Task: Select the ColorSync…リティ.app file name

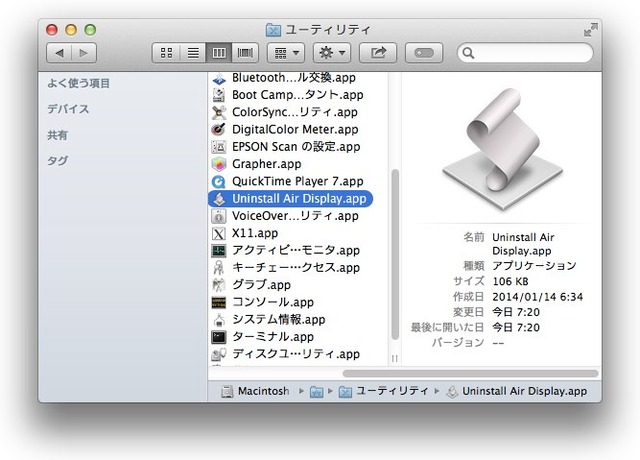Action: [x=295, y=112]
